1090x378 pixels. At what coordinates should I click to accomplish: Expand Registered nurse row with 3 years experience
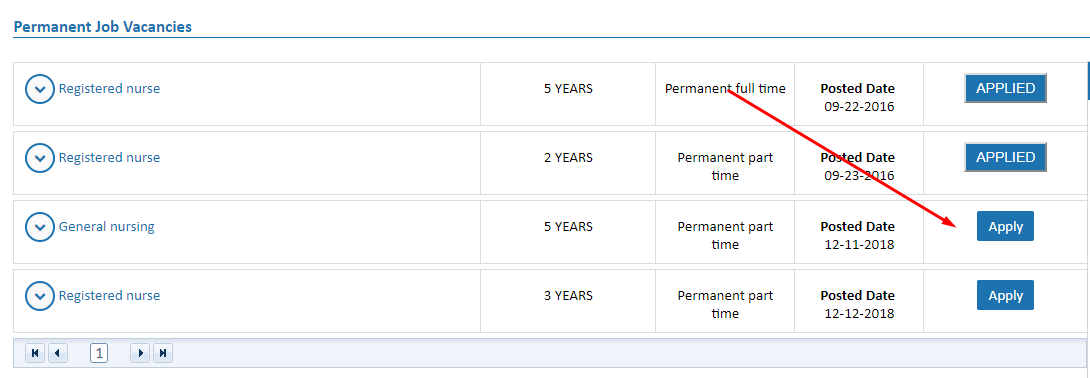tap(40, 296)
